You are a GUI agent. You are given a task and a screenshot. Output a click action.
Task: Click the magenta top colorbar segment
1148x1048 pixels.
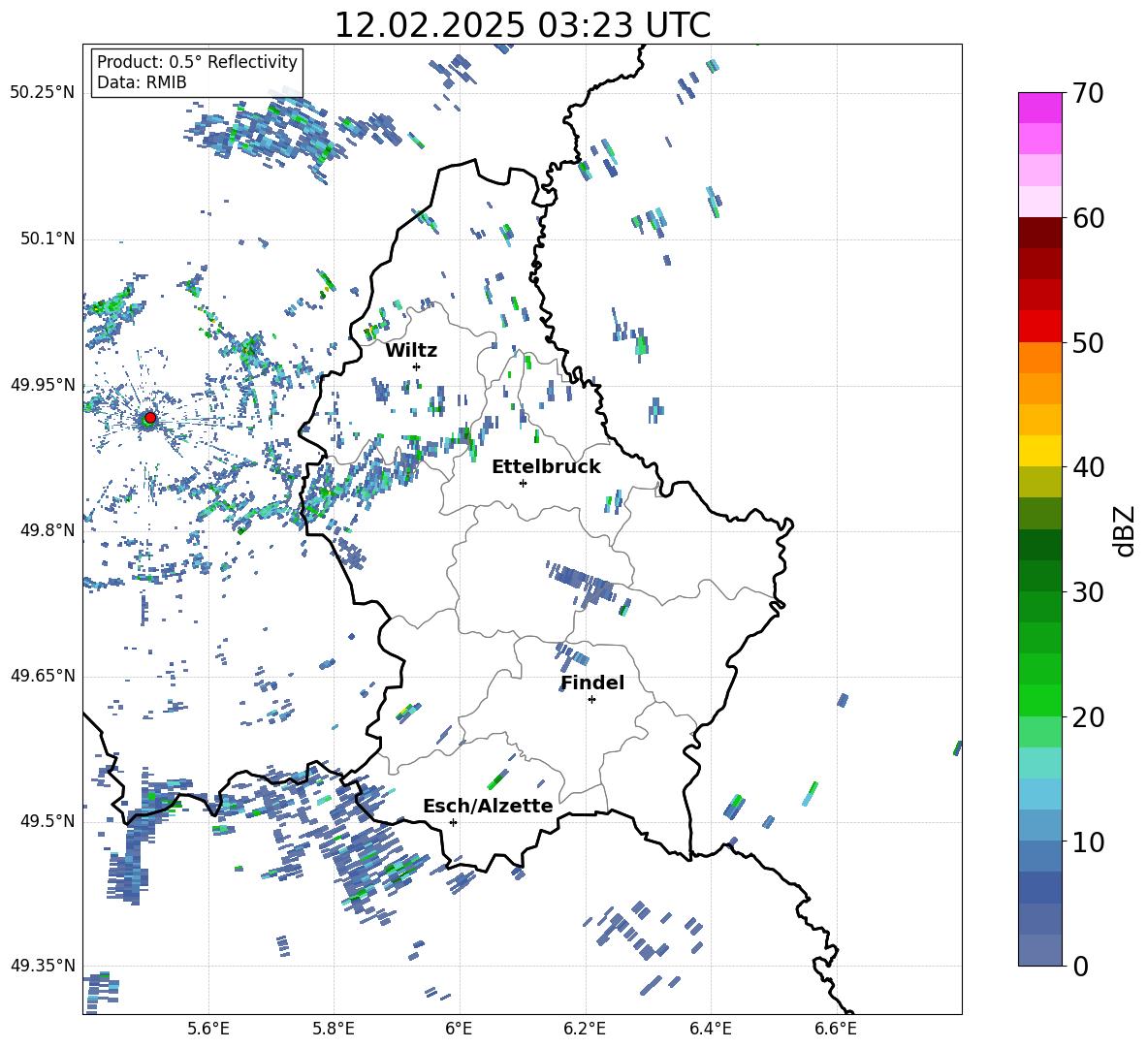coord(1039,108)
